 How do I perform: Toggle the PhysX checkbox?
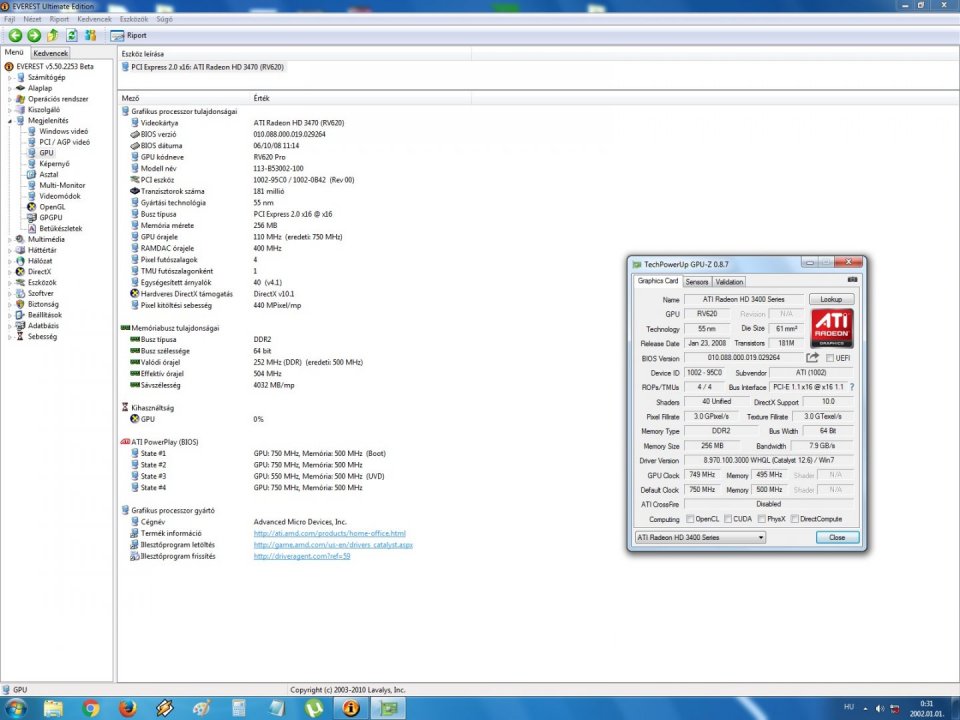click(762, 519)
